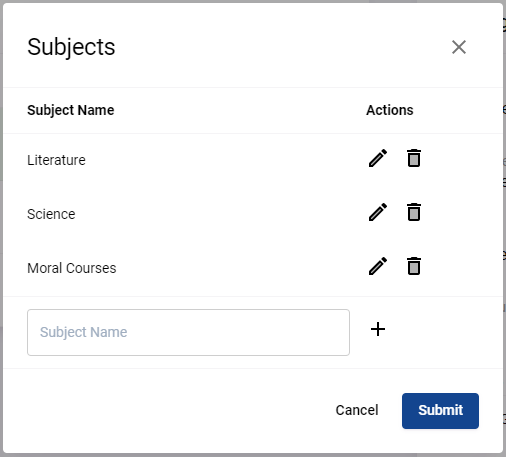
Task: Edit the Moral Courses subject entry
Action: 378,266
